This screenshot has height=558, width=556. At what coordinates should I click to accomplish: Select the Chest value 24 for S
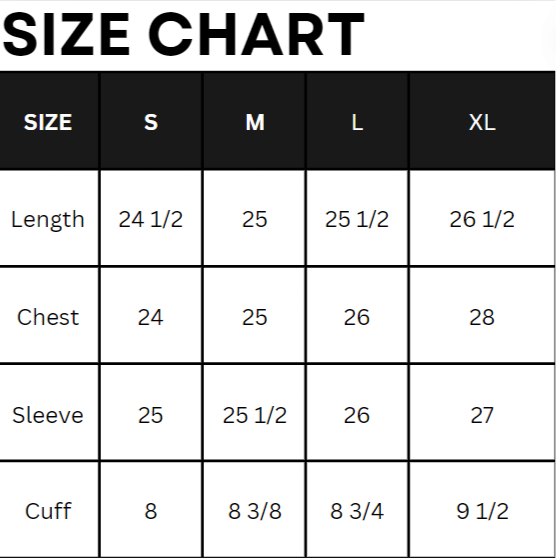151,317
